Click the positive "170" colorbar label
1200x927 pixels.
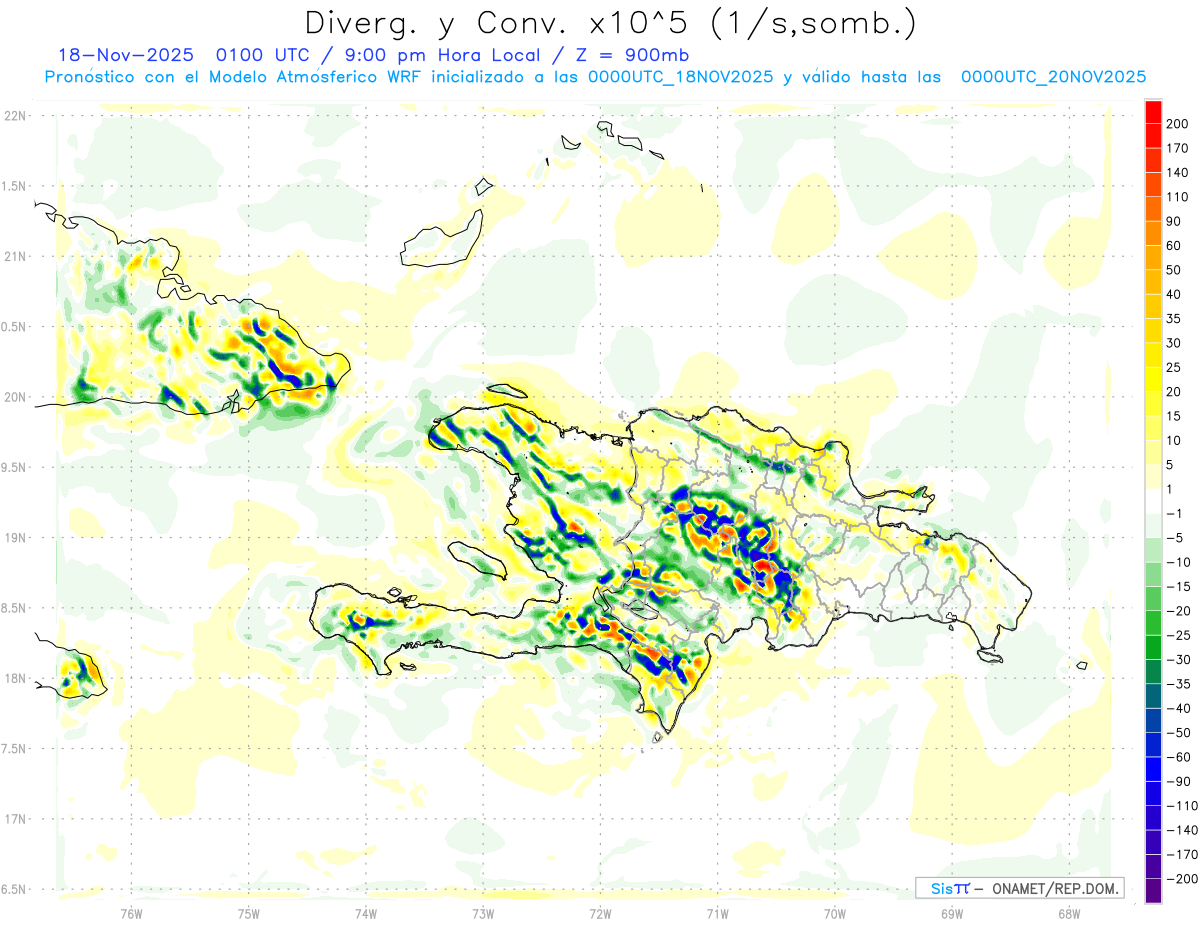pos(1177,148)
